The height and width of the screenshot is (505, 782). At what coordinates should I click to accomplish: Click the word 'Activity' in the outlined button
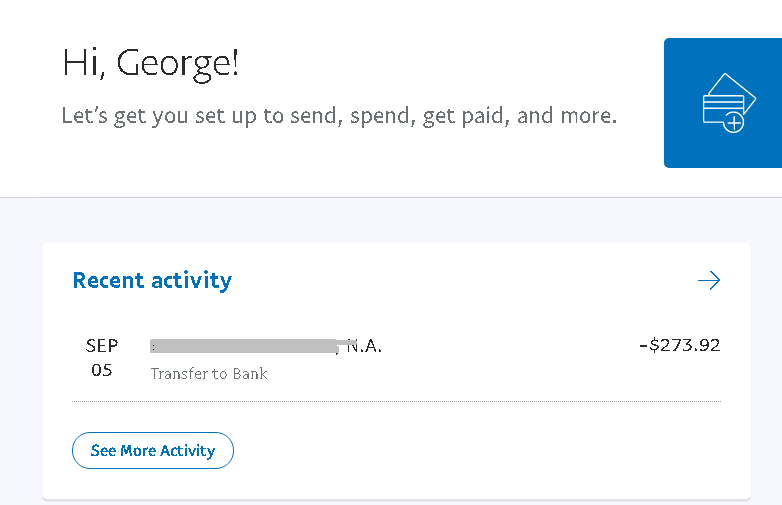[x=188, y=451]
